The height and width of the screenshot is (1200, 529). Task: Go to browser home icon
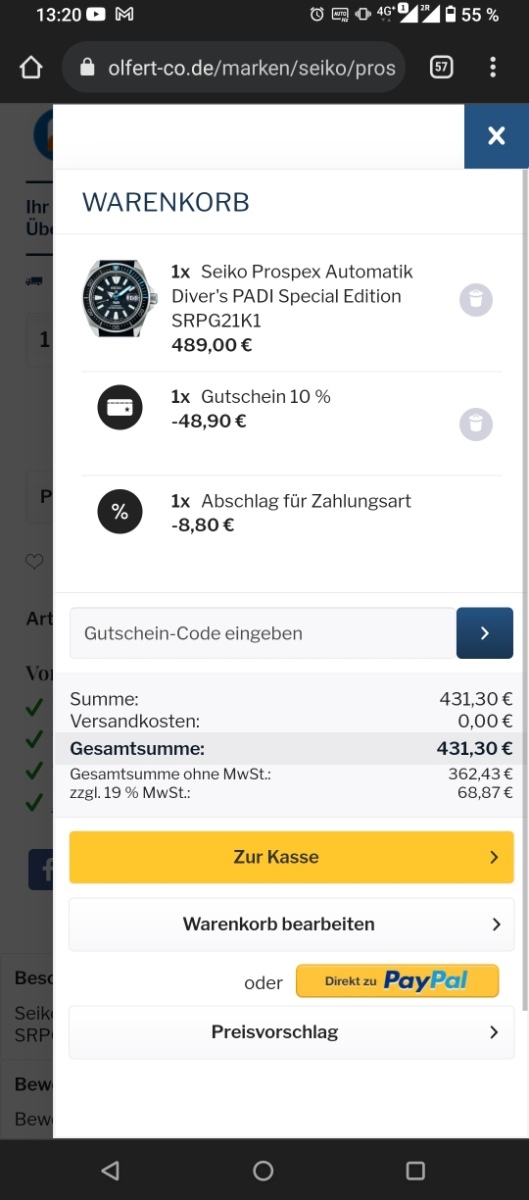pos(31,68)
